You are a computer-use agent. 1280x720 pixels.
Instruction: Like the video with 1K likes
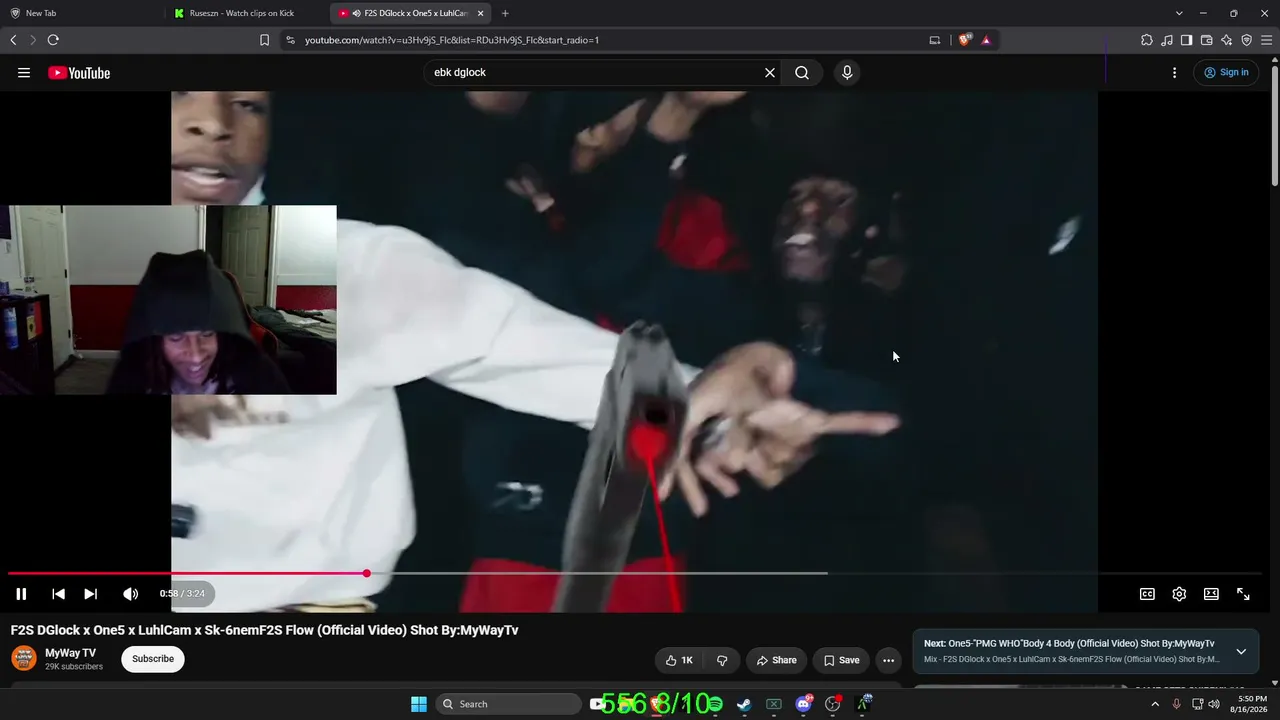click(679, 660)
